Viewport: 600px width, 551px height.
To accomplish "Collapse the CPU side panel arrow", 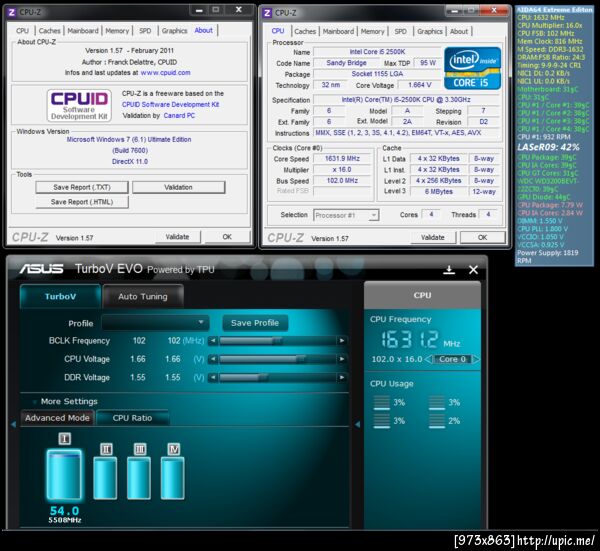I will click(x=358, y=424).
